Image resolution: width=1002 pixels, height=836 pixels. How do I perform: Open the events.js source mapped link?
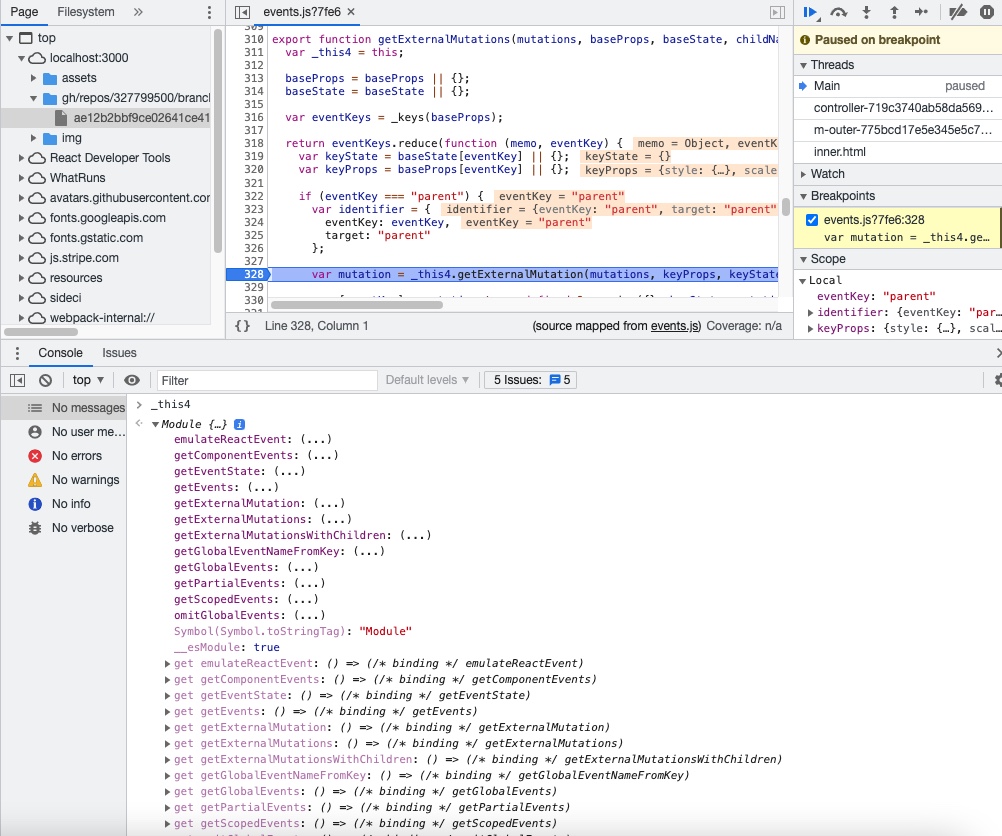[x=675, y=326]
